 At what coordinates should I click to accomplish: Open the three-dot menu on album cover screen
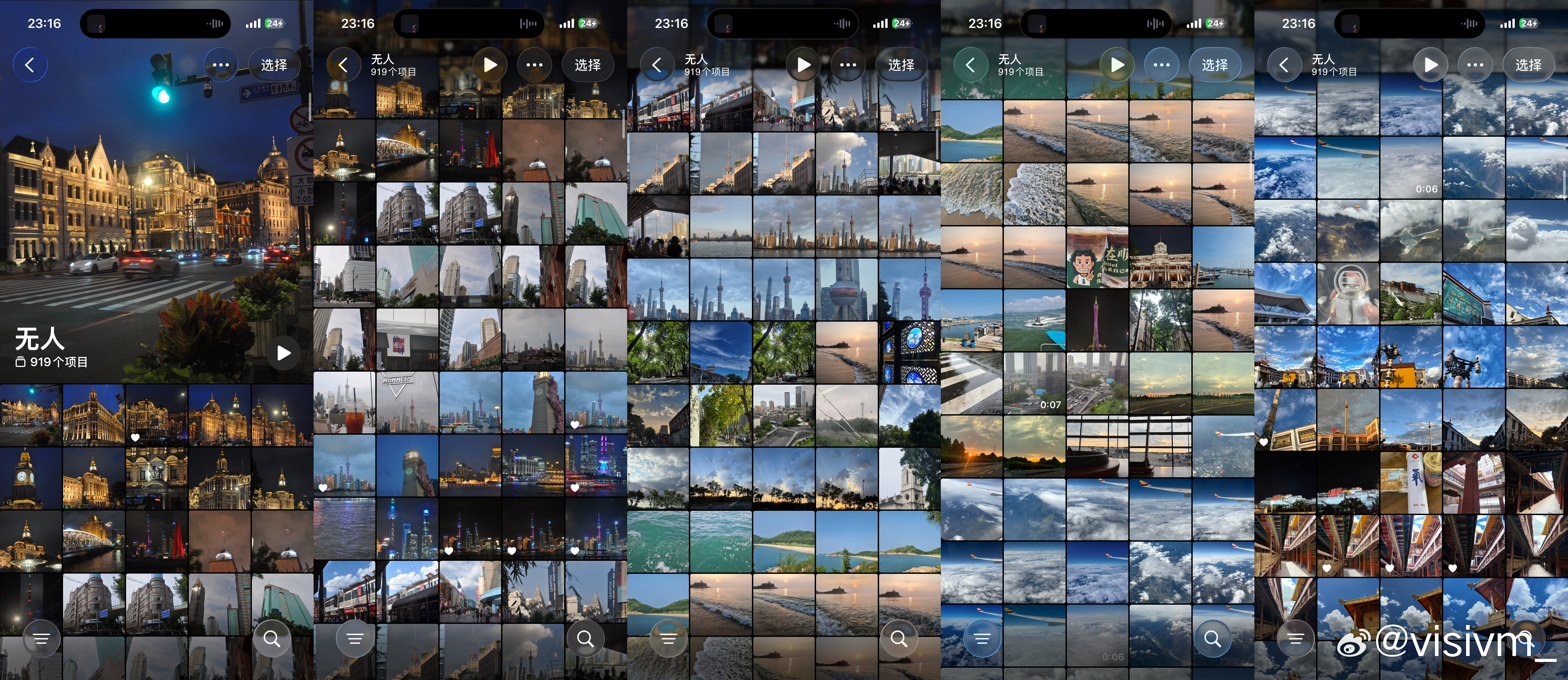click(221, 65)
